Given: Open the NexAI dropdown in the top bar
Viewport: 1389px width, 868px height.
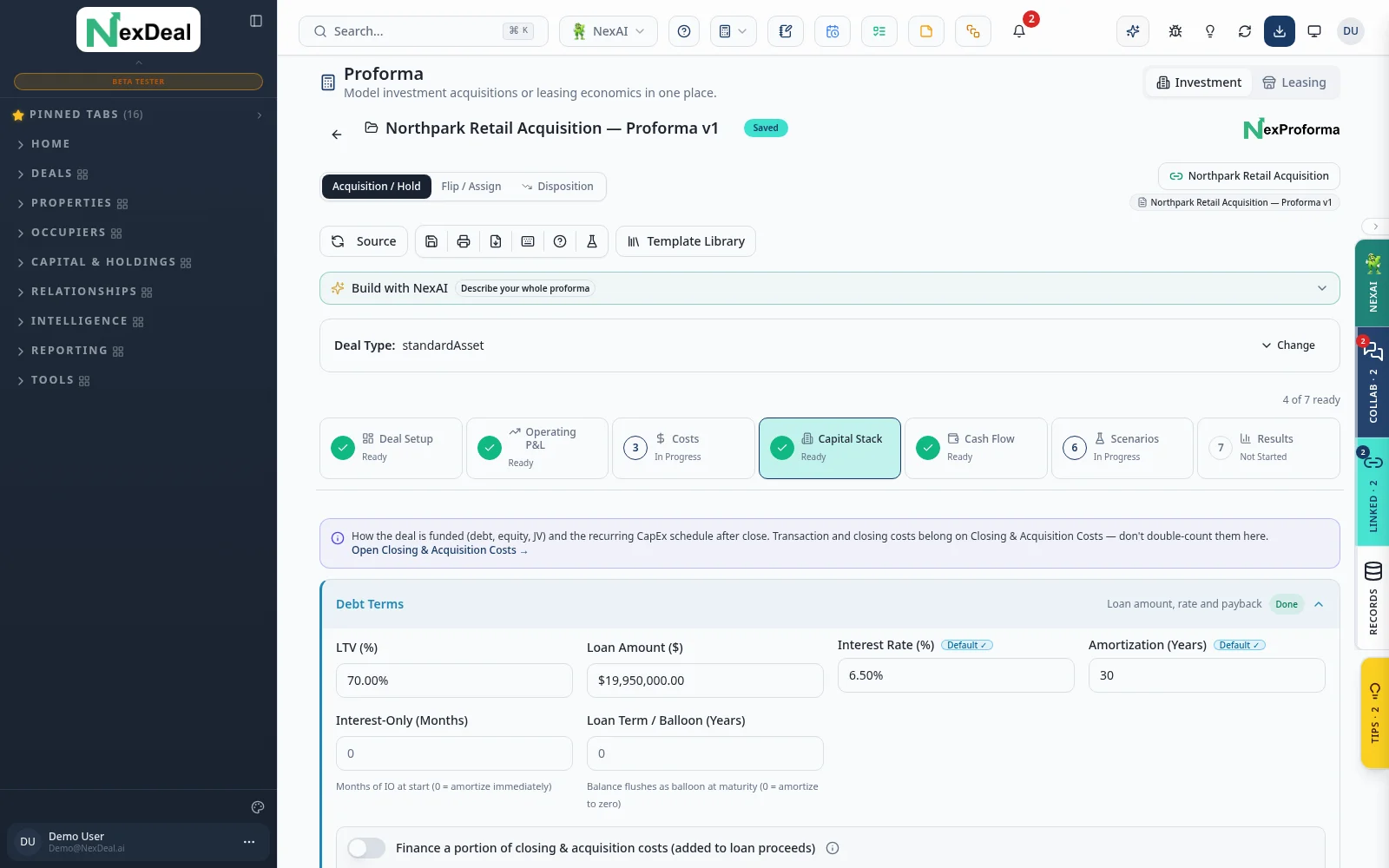Looking at the screenshot, I should [609, 31].
